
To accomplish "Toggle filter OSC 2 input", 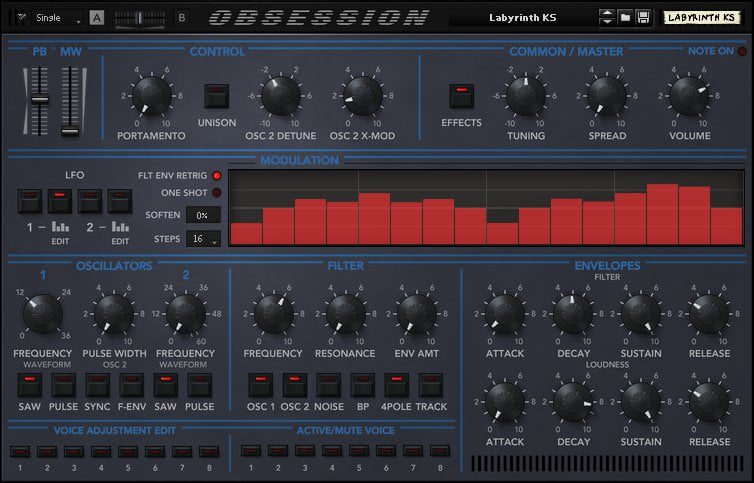I will click(295, 385).
